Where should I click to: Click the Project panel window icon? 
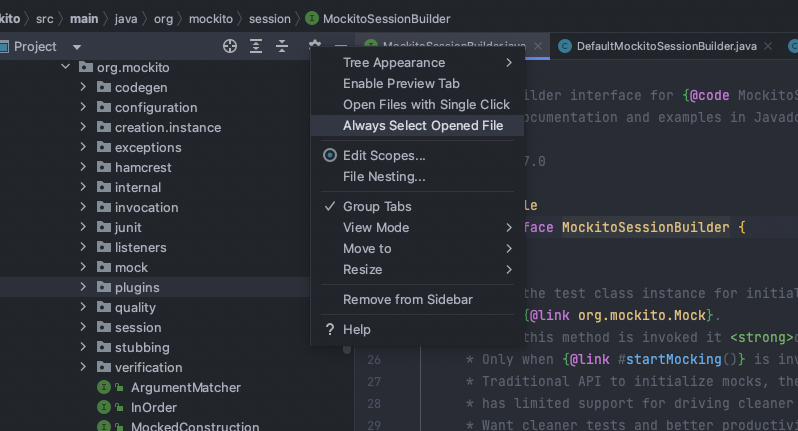point(4,47)
